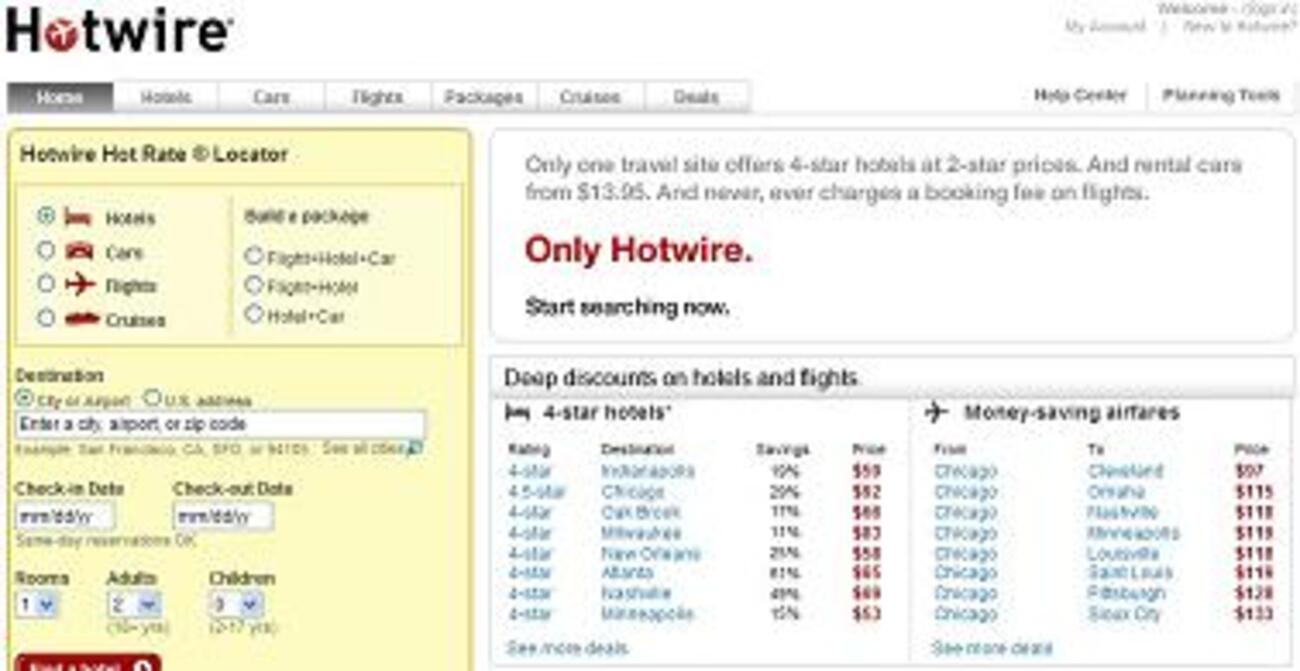
Task: Open the Rooms dropdown
Action: point(37,605)
